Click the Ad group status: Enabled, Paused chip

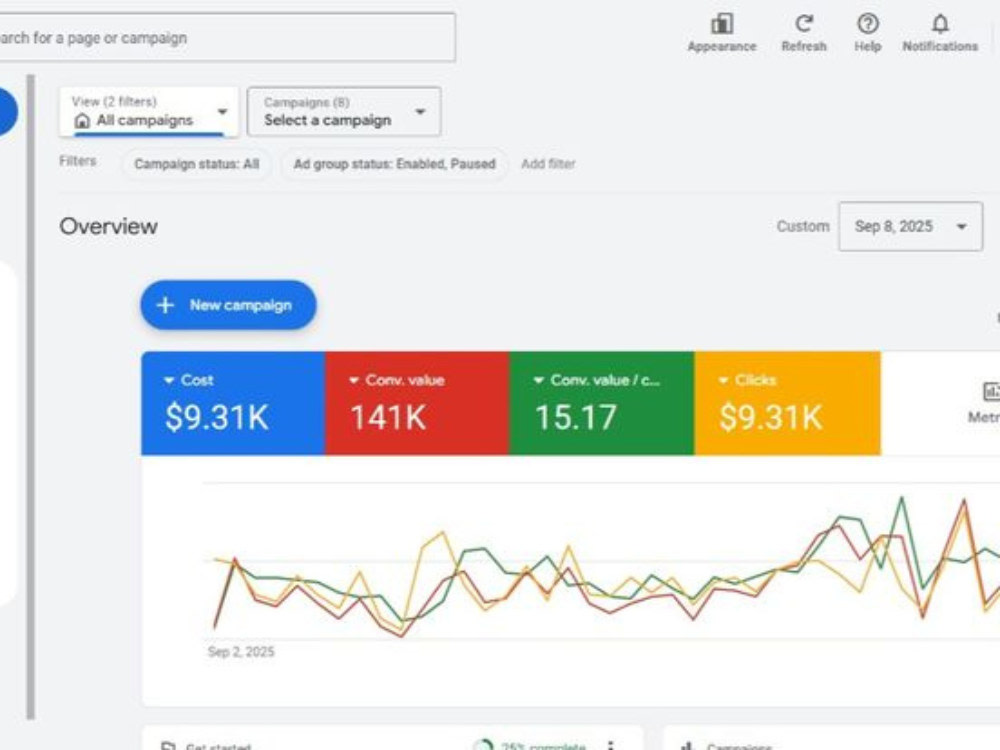394,164
